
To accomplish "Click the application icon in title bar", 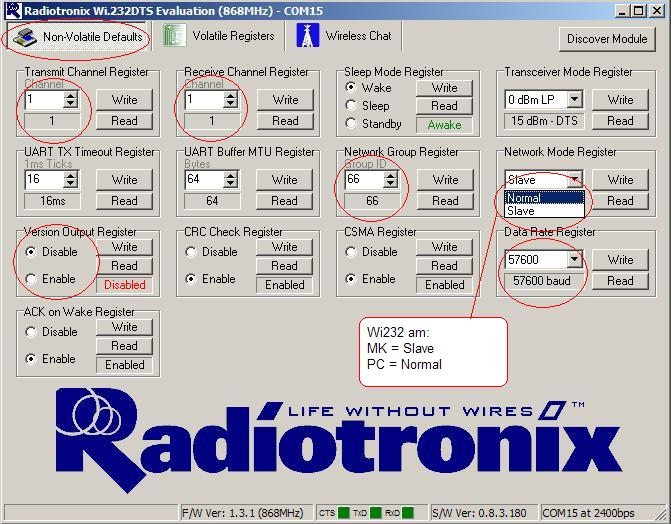I will click(x=10, y=9).
